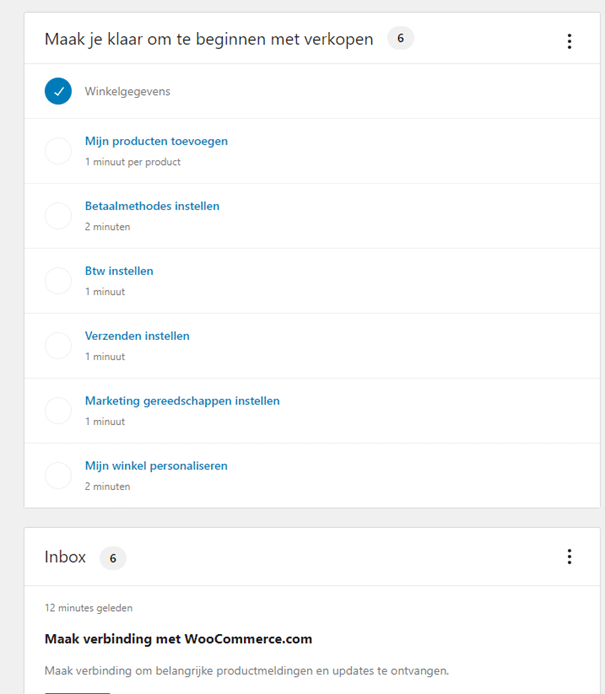Viewport: 605px width, 694px height.
Task: Toggle the circle for Marketing gereedschappen instellen
Action: (58, 411)
